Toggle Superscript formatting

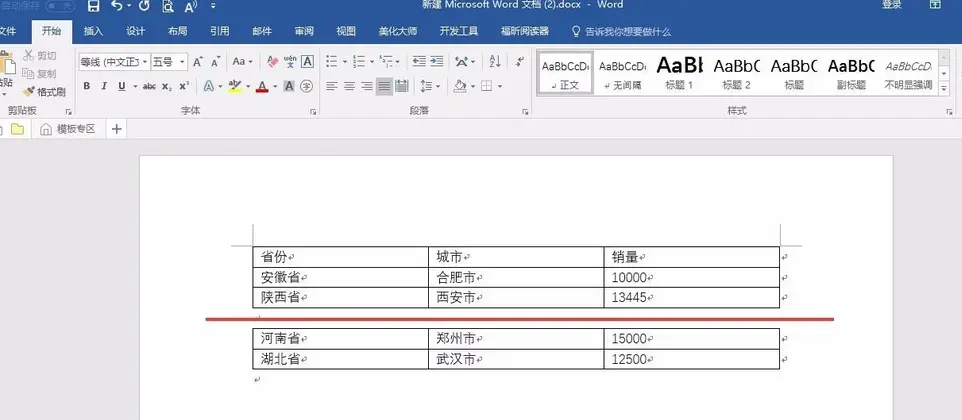[184, 86]
